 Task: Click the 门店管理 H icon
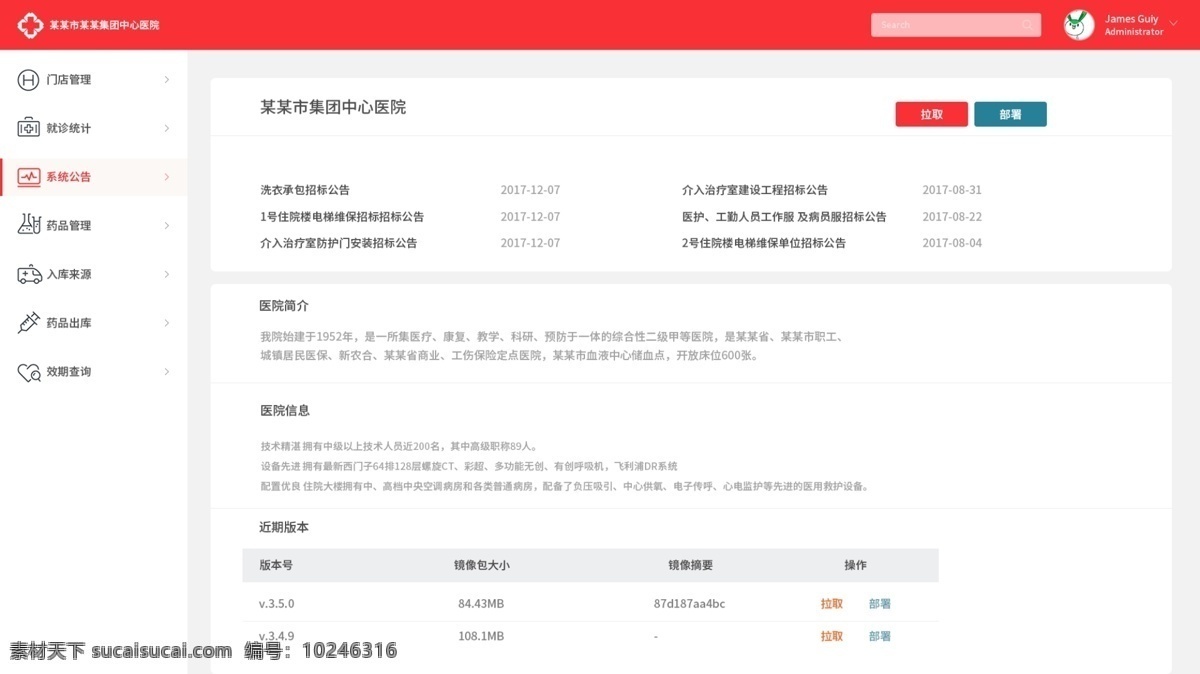click(29, 80)
